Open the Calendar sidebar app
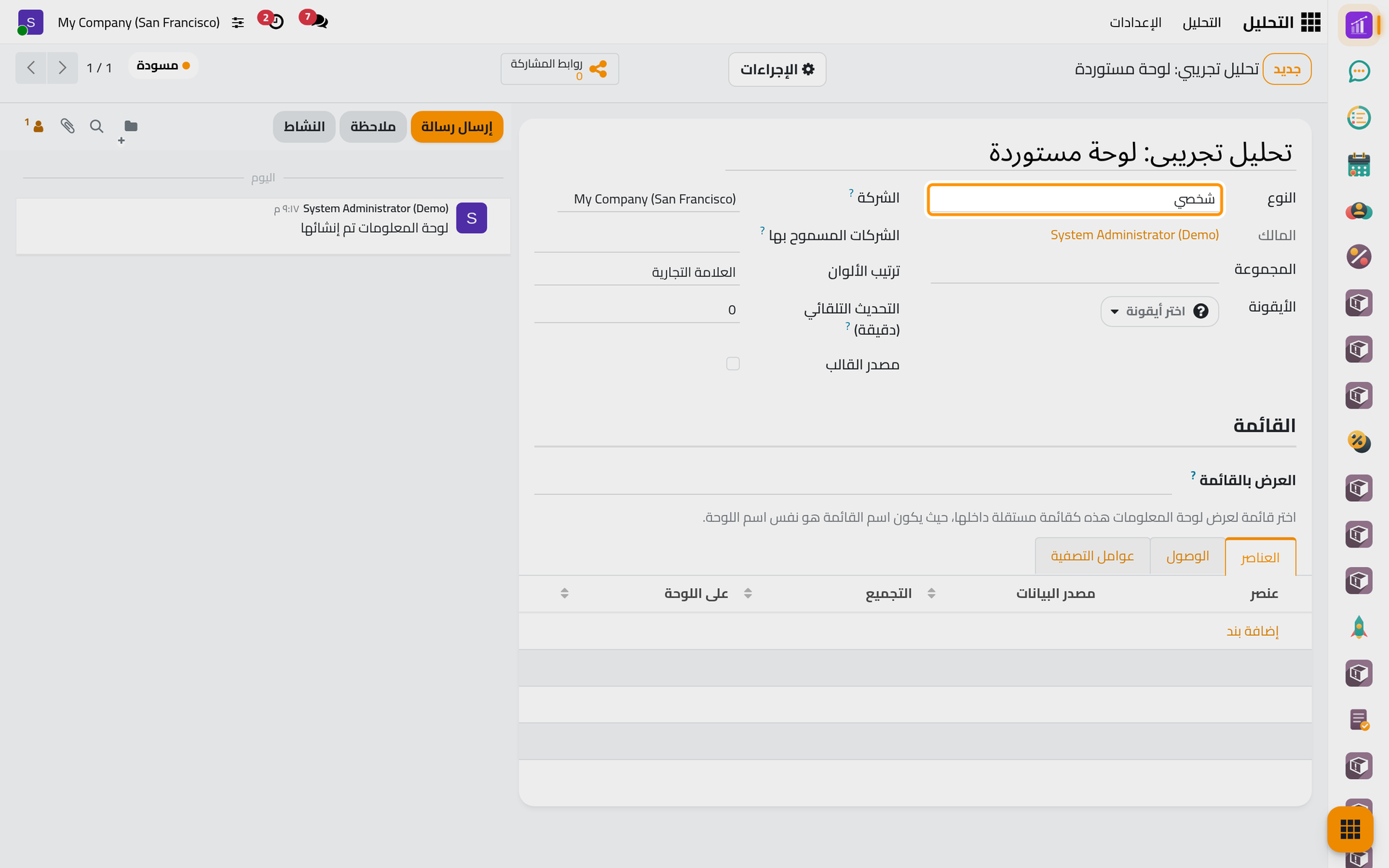The height and width of the screenshot is (868, 1389). [1359, 164]
